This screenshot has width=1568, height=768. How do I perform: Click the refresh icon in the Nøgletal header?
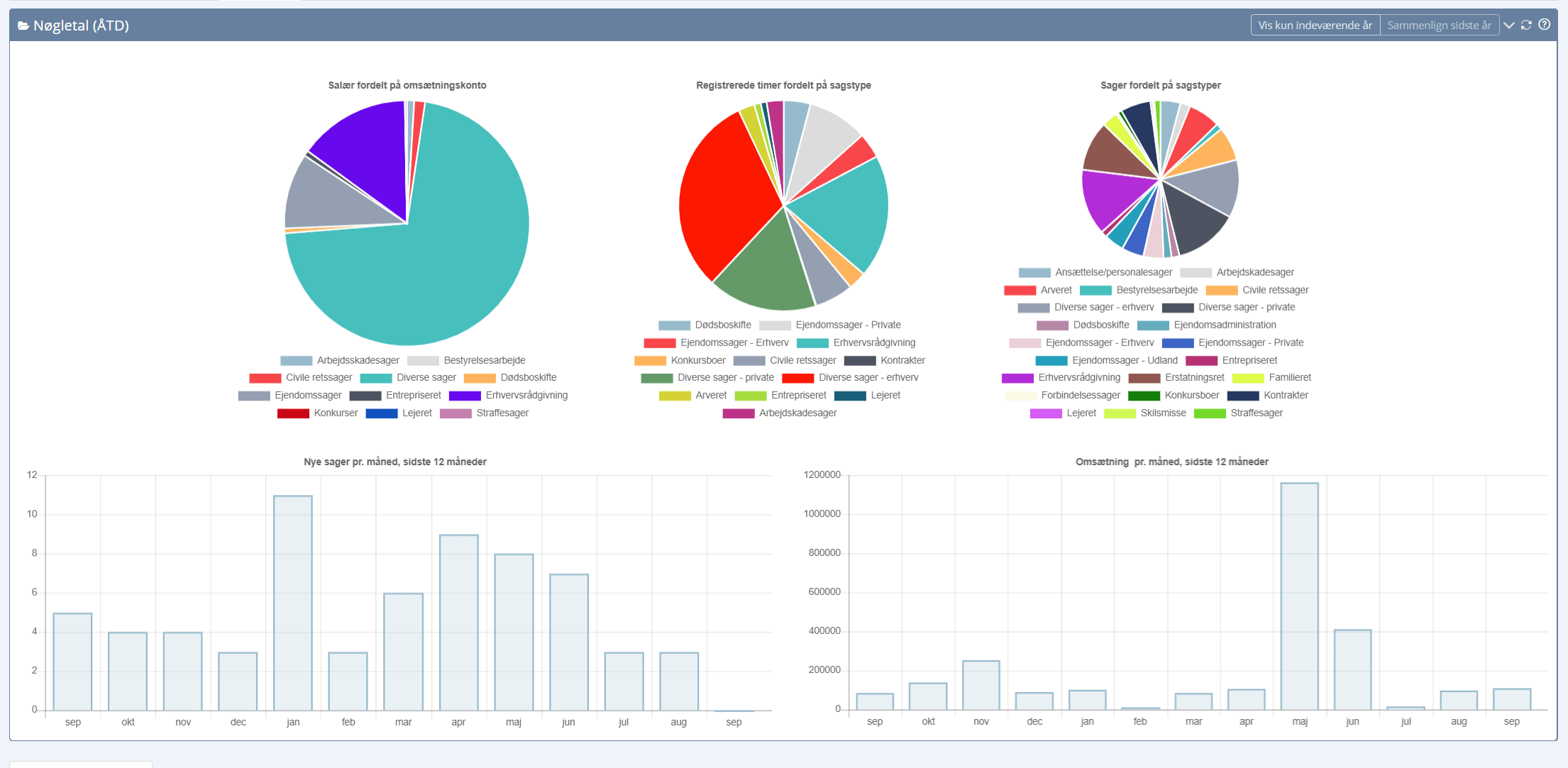click(1526, 25)
